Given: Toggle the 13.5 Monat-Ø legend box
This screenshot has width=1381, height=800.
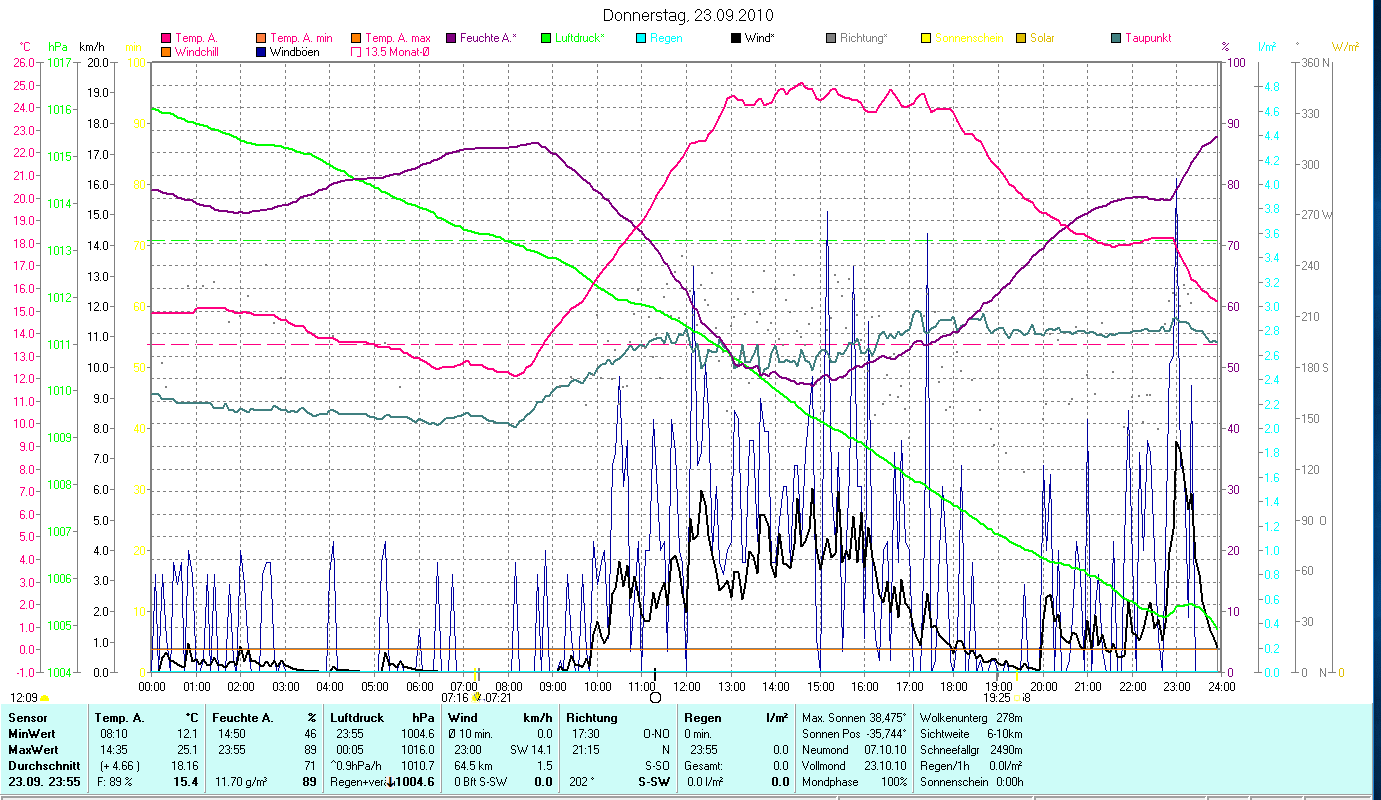Looking at the screenshot, I should (x=356, y=51).
